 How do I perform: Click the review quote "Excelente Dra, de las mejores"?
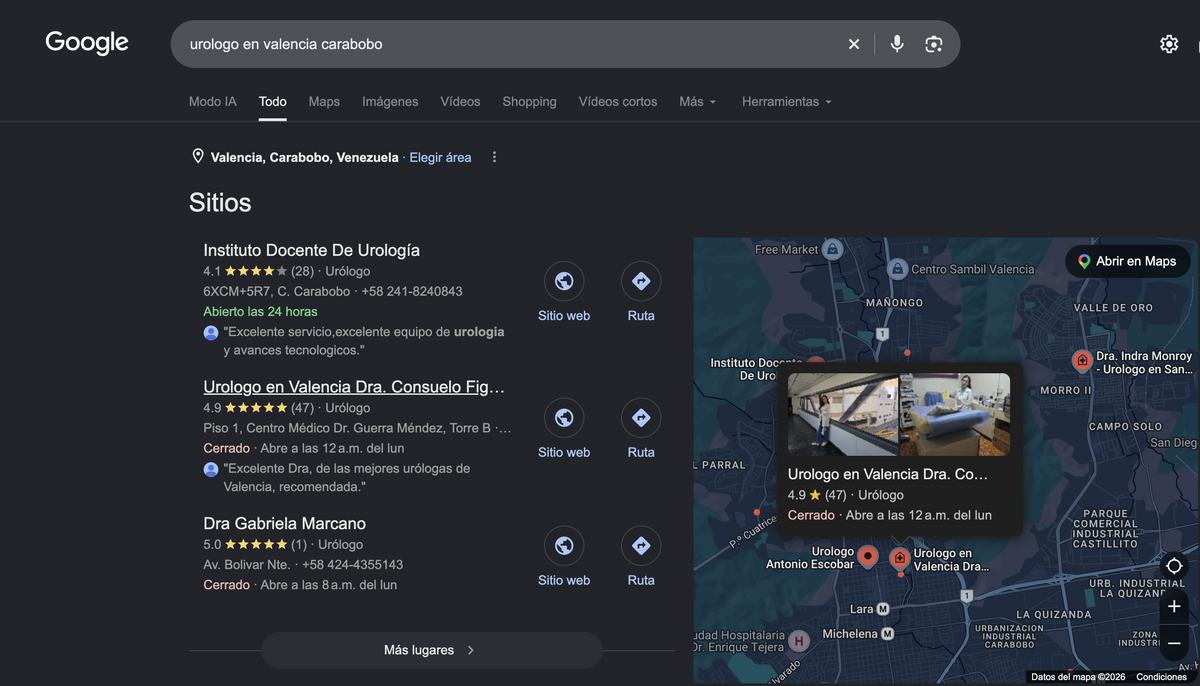[x=347, y=478]
